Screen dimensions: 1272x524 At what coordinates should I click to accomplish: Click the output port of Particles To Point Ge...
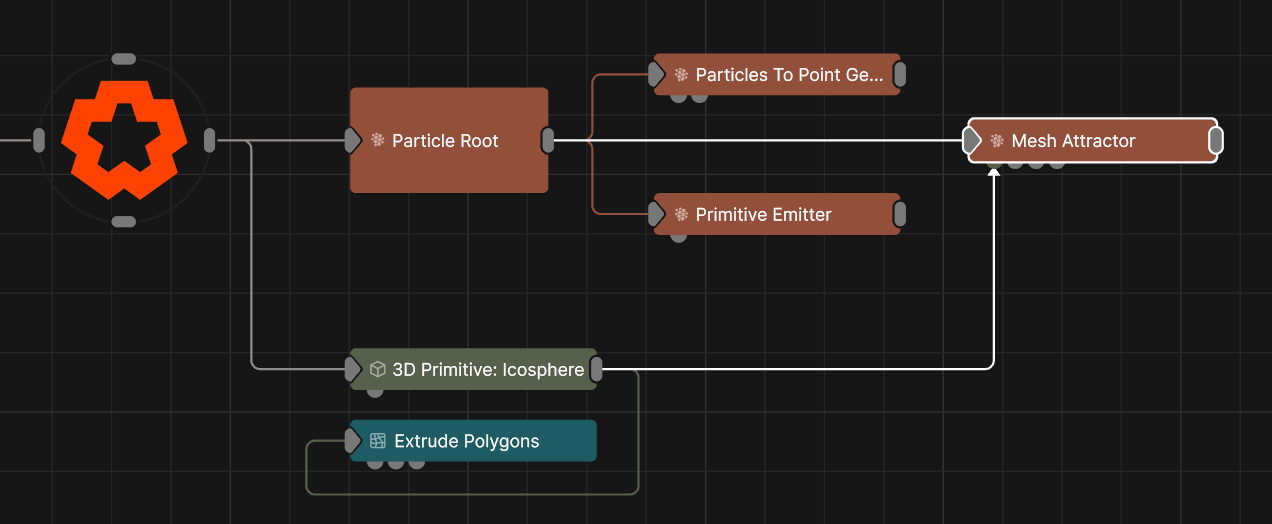(899, 75)
